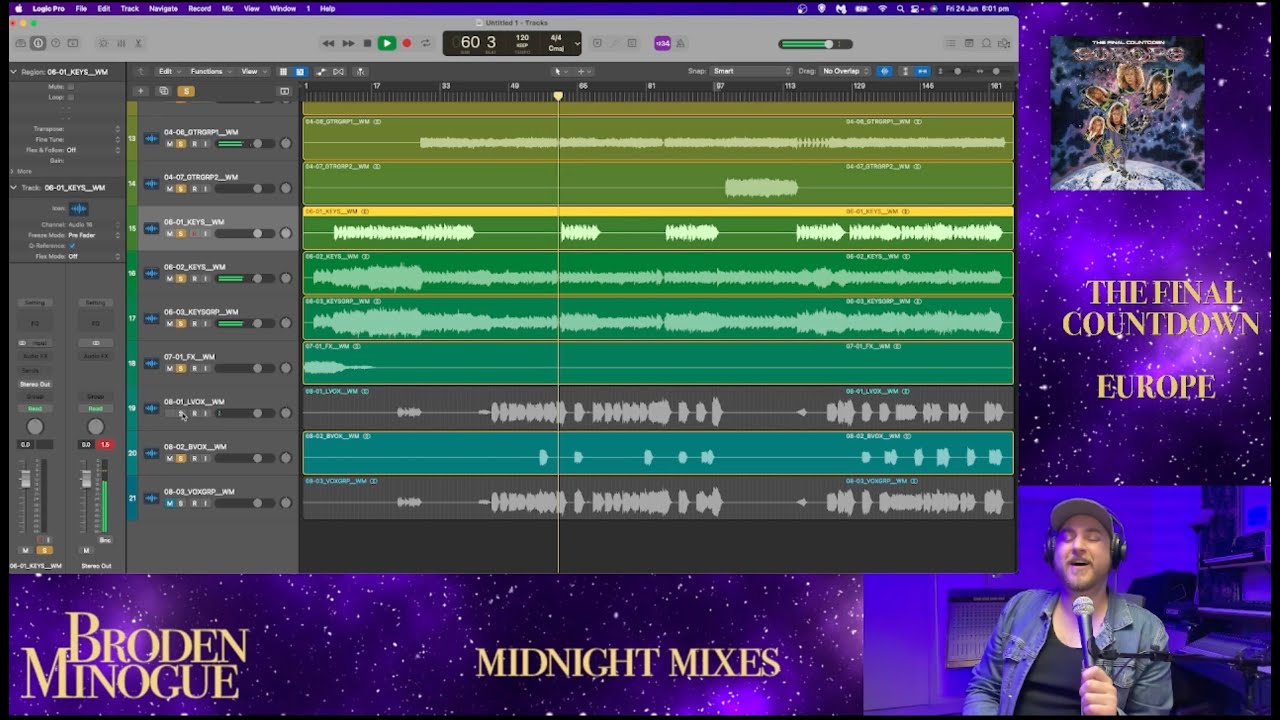The width and height of the screenshot is (1280, 720).
Task: Open the List Editors button
Action: [951, 43]
